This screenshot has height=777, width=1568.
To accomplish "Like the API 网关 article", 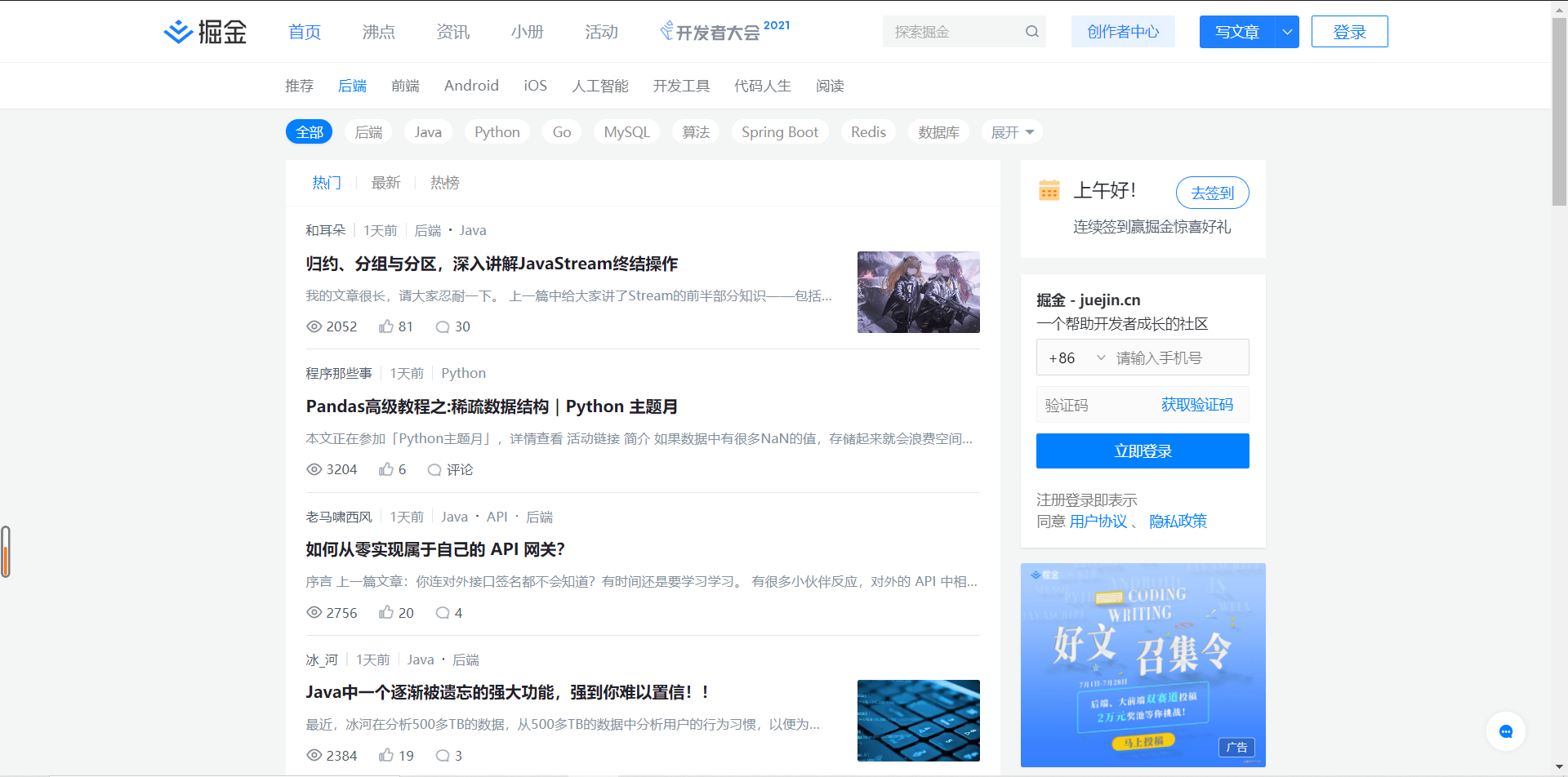I will tap(386, 612).
